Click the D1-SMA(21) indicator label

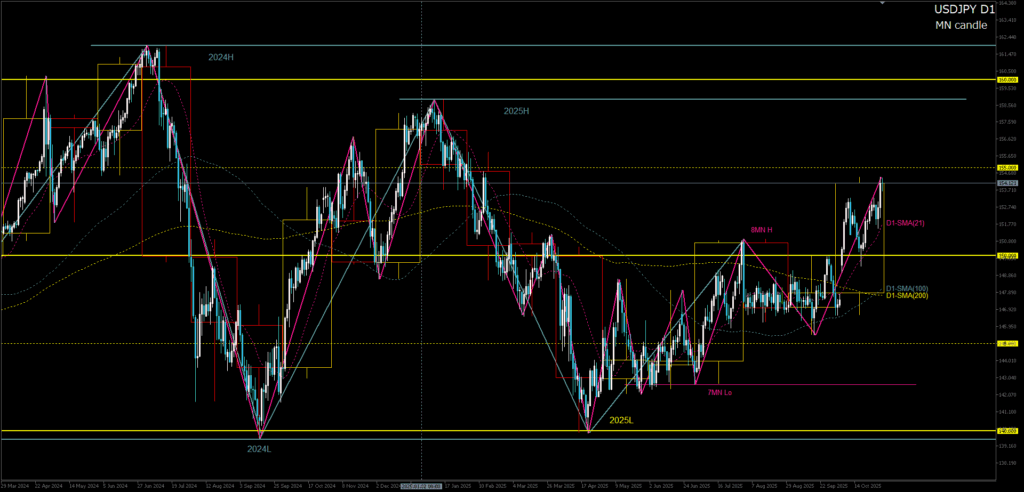907,223
